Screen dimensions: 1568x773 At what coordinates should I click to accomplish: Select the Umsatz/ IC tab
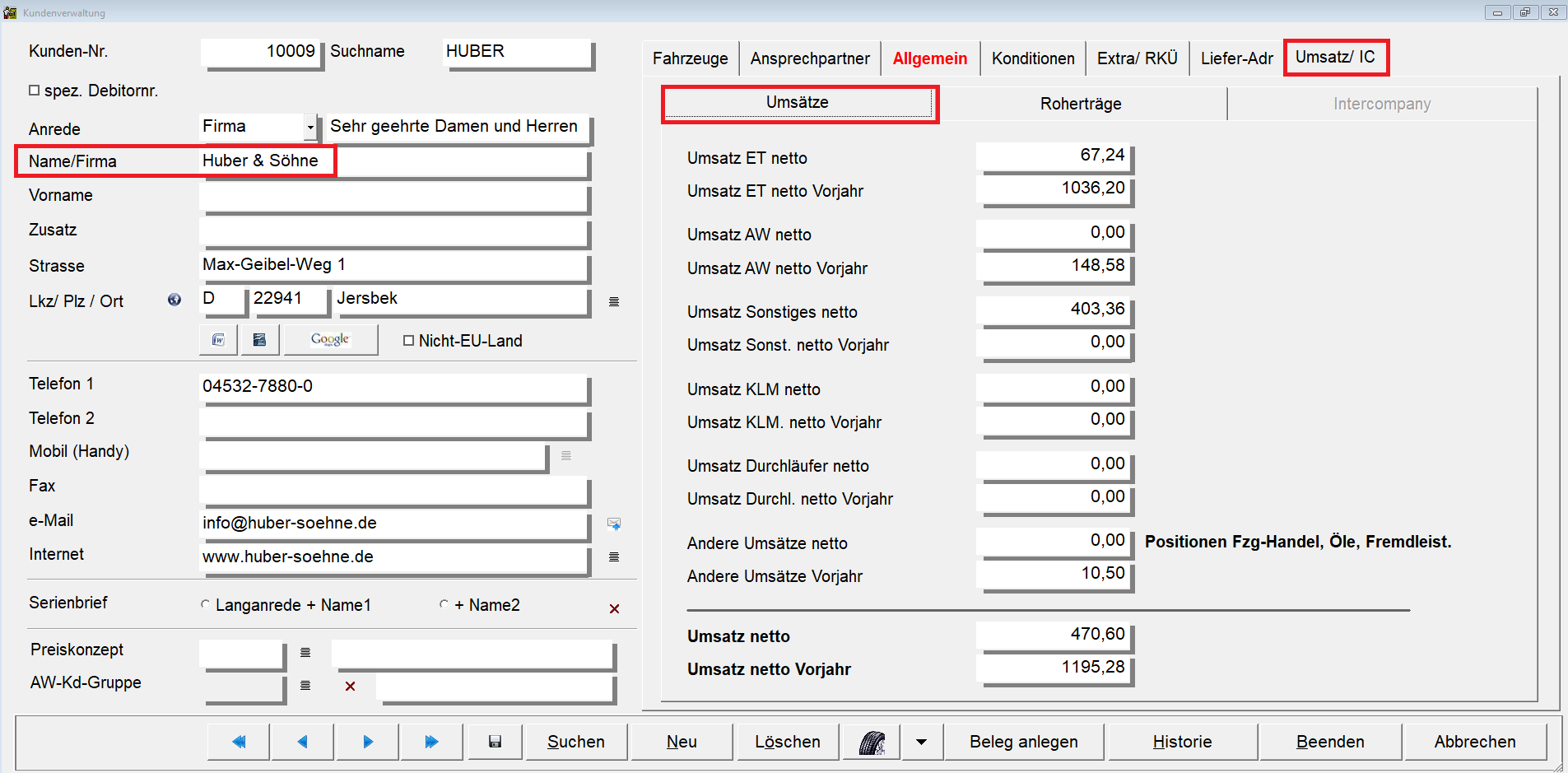[1335, 57]
